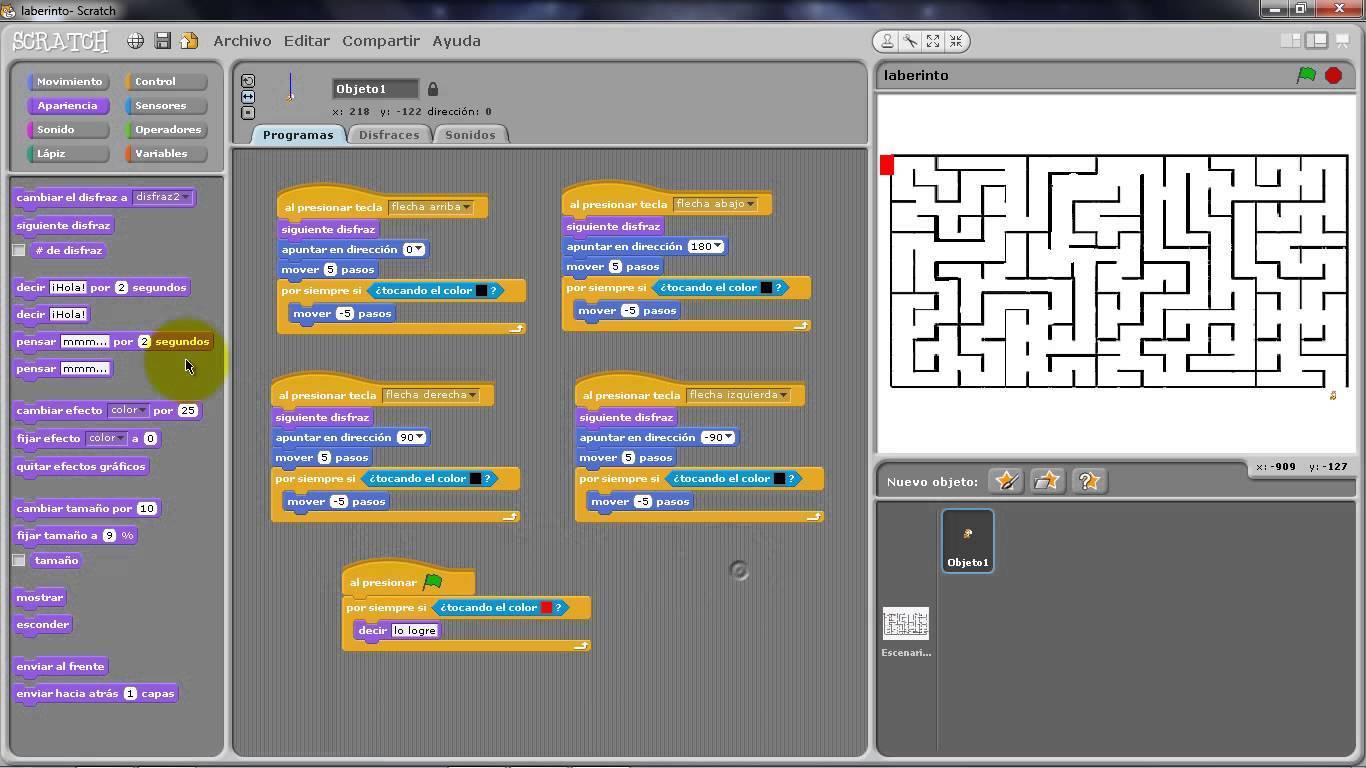Toggle the sprite lock icon
Viewport: 1366px width, 768px height.
point(433,89)
